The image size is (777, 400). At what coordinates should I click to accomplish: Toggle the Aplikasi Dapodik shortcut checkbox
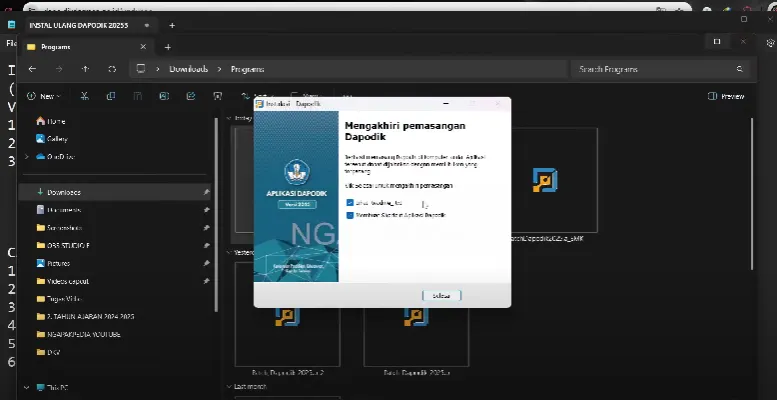pyautogui.click(x=350, y=216)
